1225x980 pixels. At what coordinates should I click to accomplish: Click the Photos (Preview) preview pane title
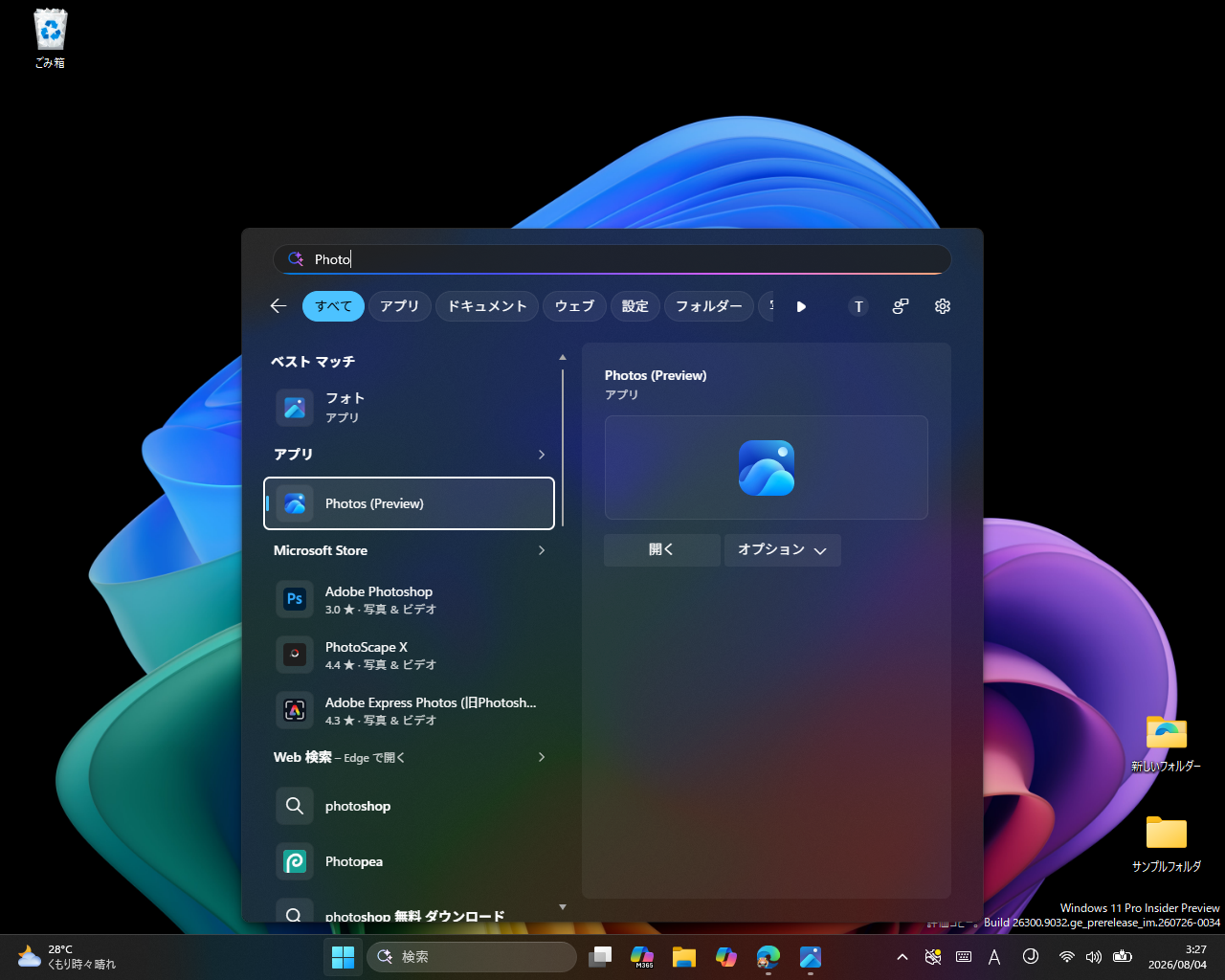click(656, 375)
